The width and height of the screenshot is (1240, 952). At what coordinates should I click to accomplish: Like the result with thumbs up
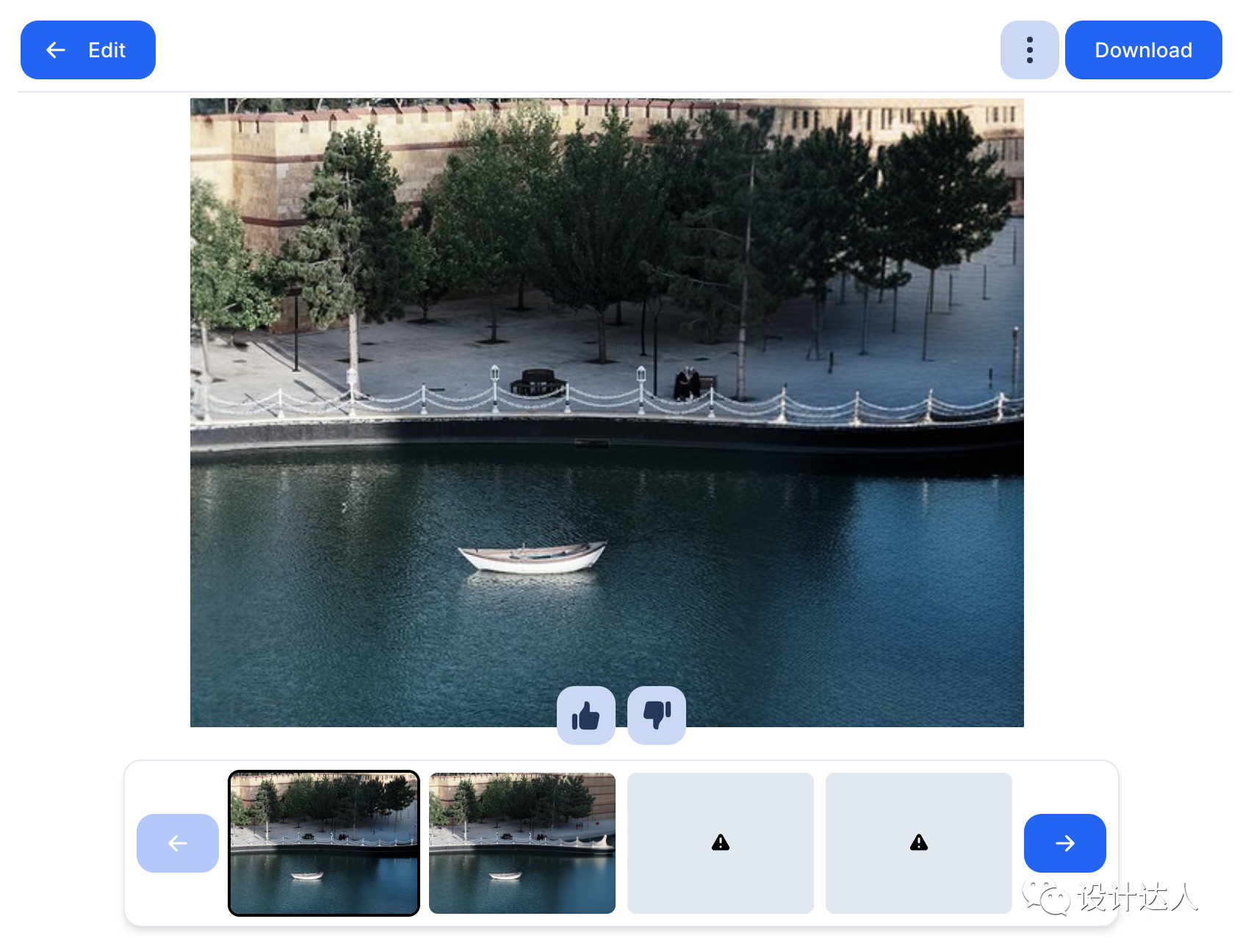[585, 715]
